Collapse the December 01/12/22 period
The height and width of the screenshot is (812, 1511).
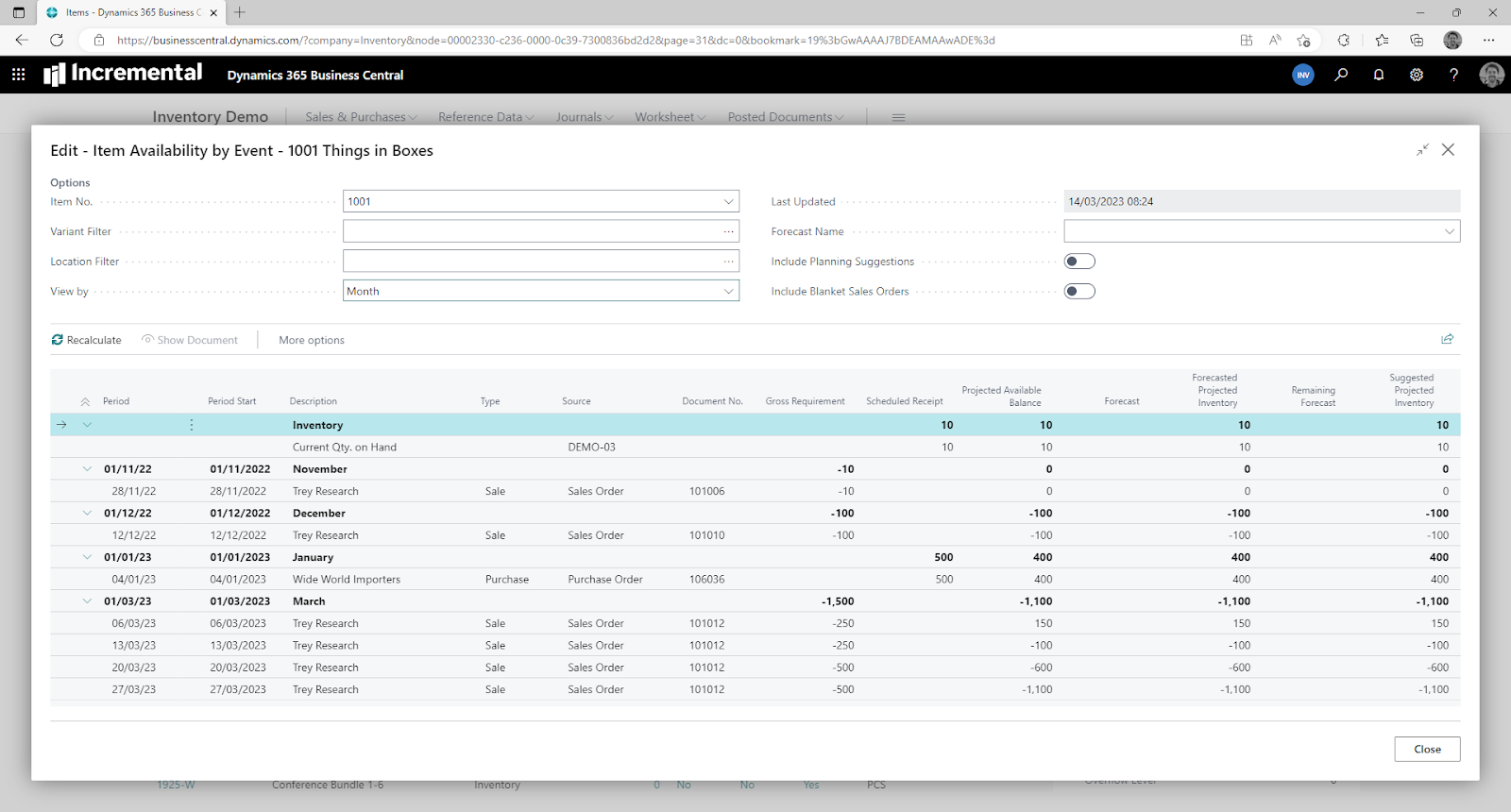(x=87, y=514)
